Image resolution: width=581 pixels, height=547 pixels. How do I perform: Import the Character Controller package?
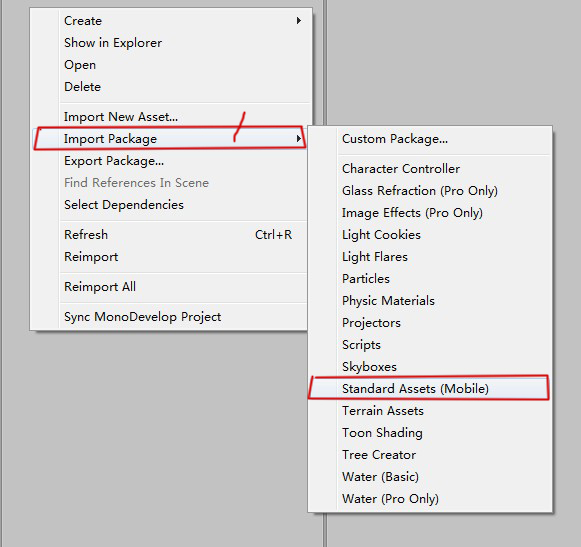tap(401, 169)
